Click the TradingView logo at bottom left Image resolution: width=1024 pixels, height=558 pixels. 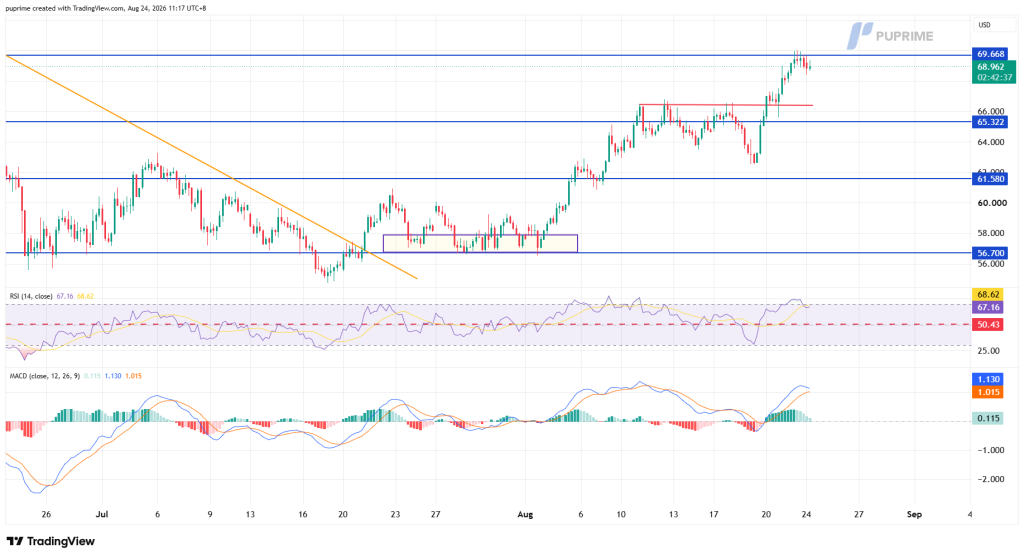click(51, 541)
